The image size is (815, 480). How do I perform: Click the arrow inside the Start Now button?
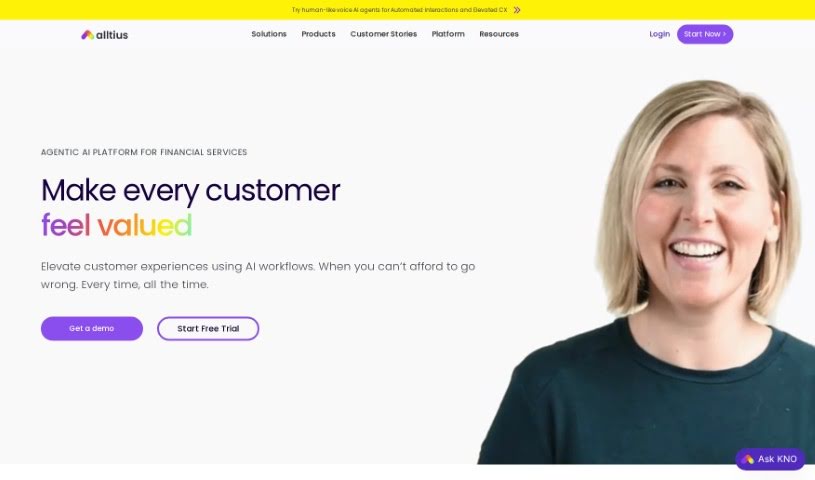coord(724,34)
